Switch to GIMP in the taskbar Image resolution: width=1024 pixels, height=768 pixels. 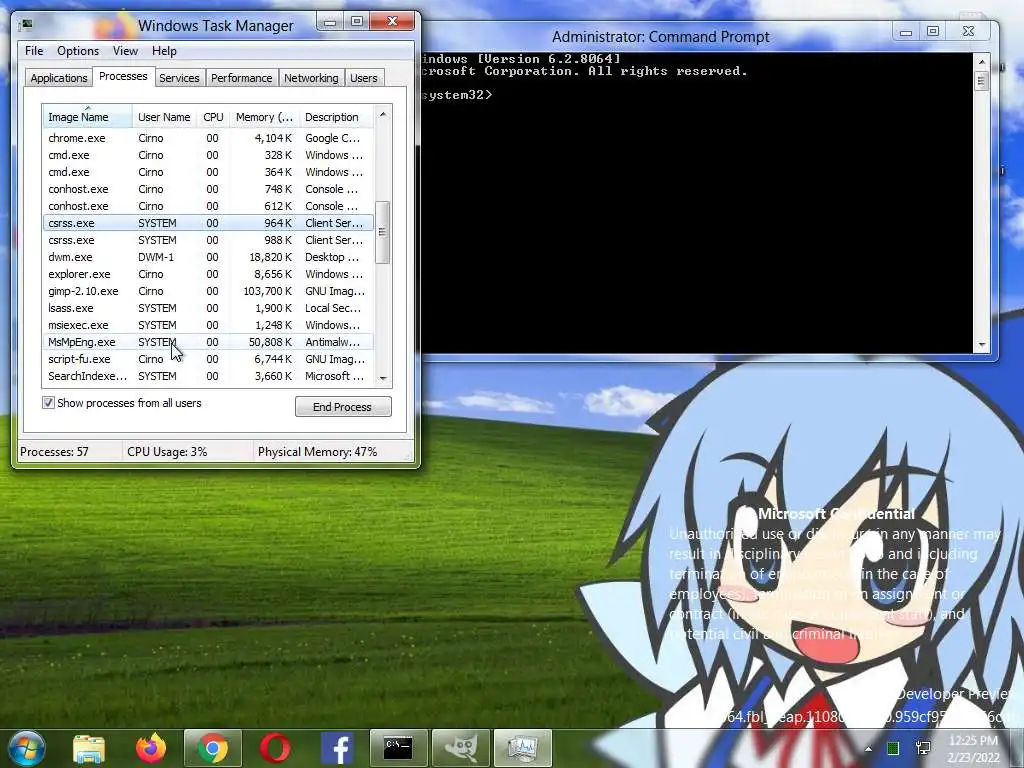pyautogui.click(x=460, y=748)
